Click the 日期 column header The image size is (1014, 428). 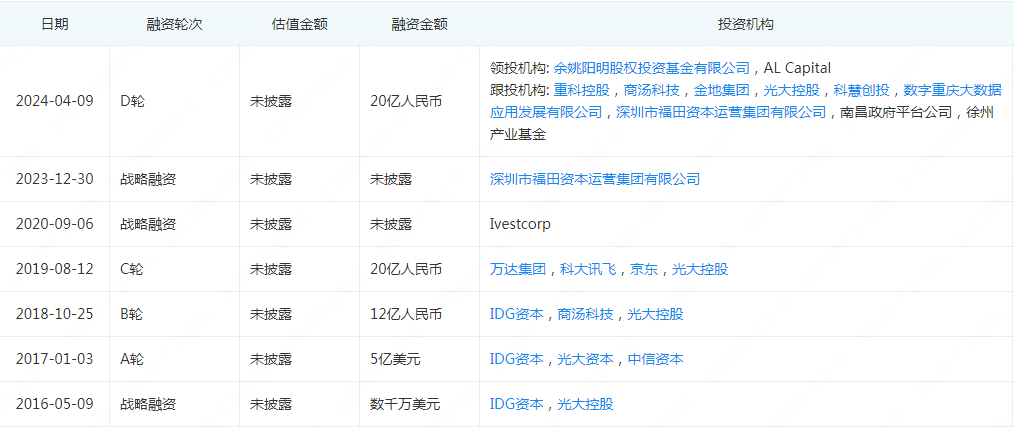[x=55, y=24]
